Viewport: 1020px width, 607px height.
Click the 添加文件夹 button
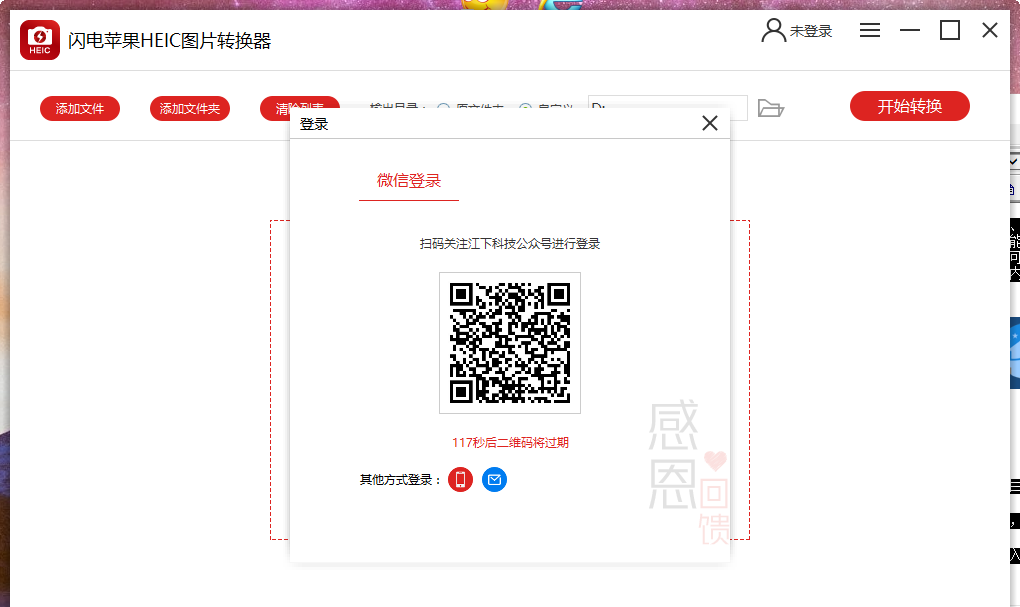click(190, 109)
